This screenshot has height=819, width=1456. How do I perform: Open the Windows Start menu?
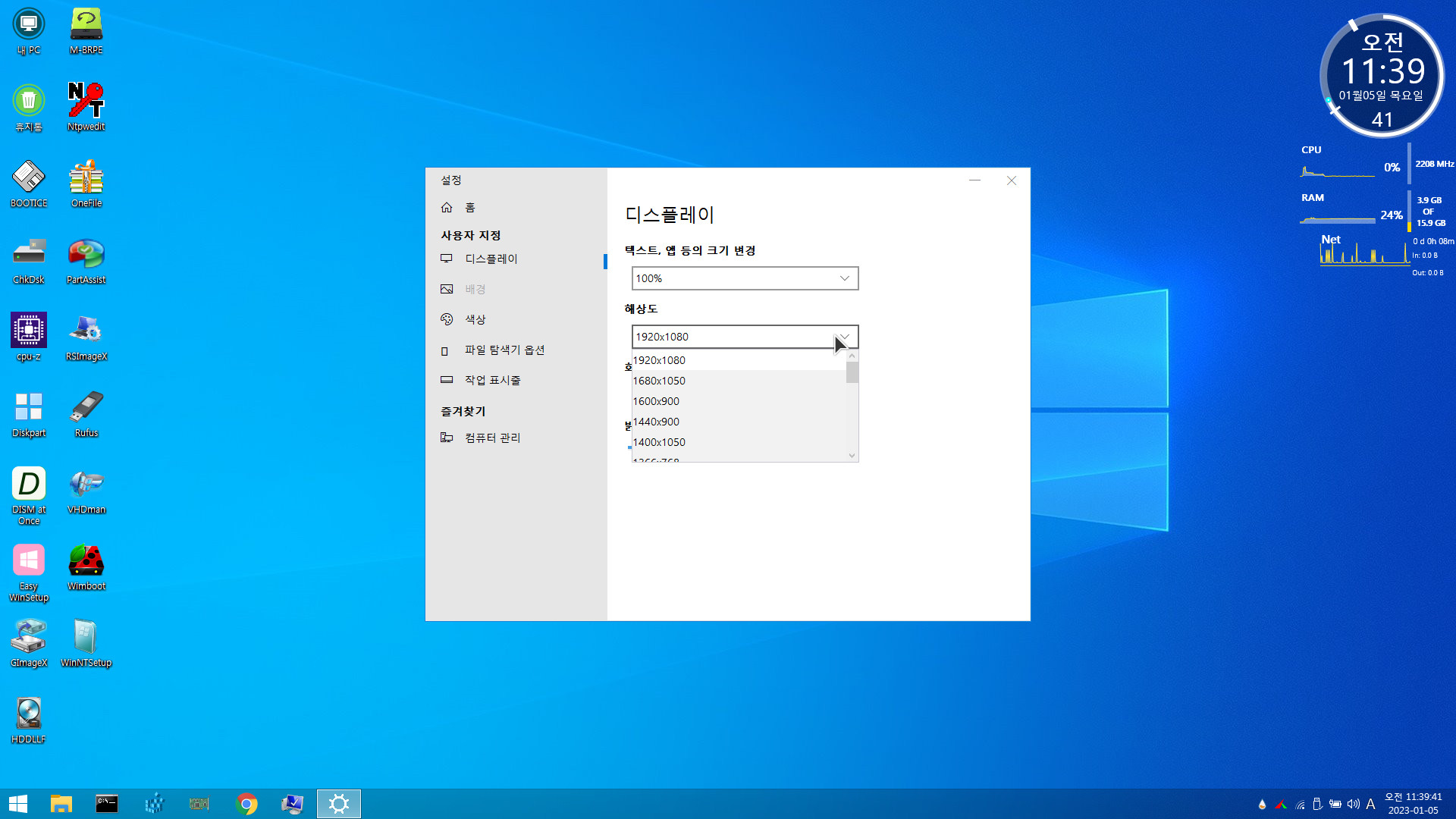[18, 804]
